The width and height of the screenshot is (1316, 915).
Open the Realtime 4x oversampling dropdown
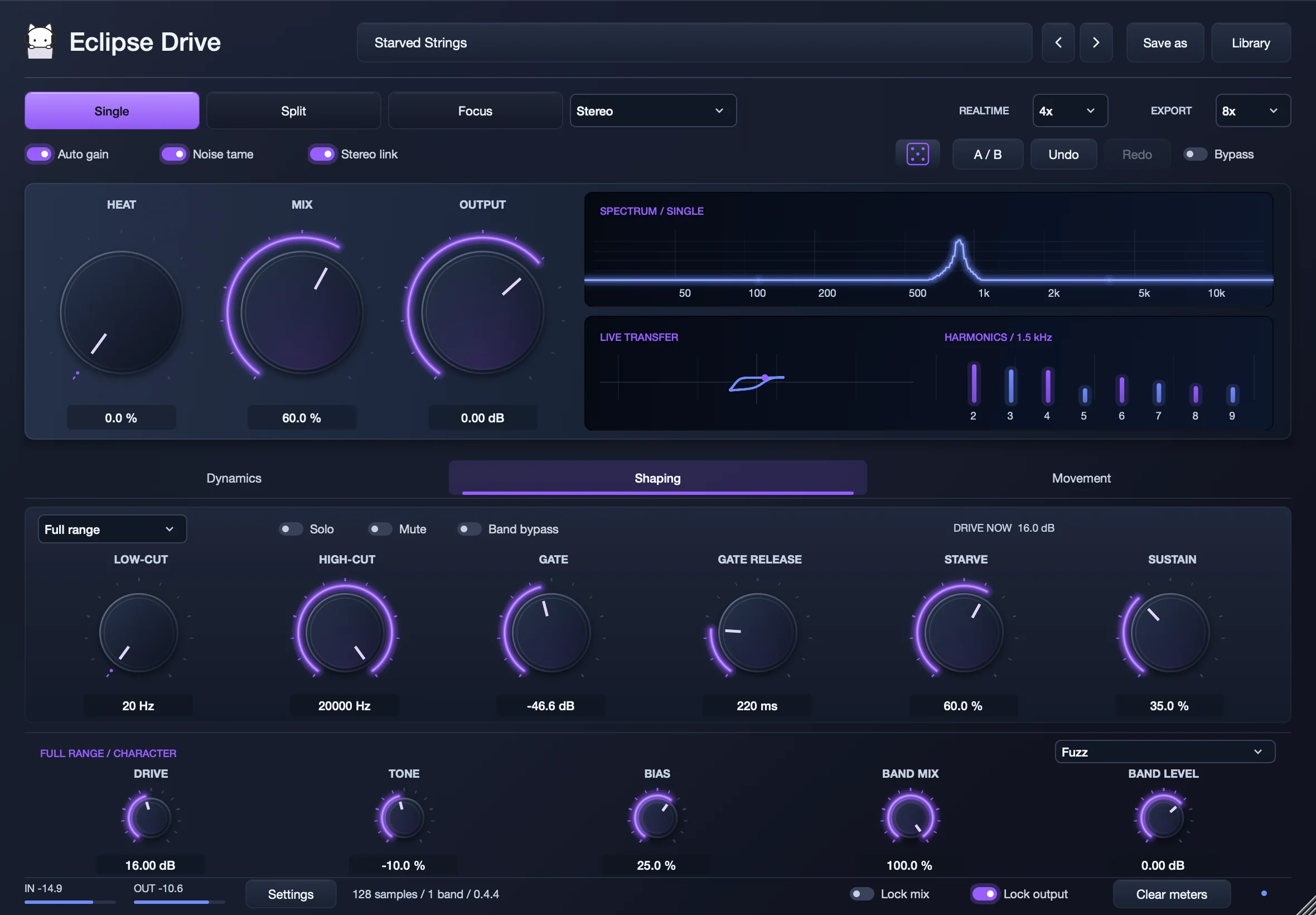[x=1070, y=110]
